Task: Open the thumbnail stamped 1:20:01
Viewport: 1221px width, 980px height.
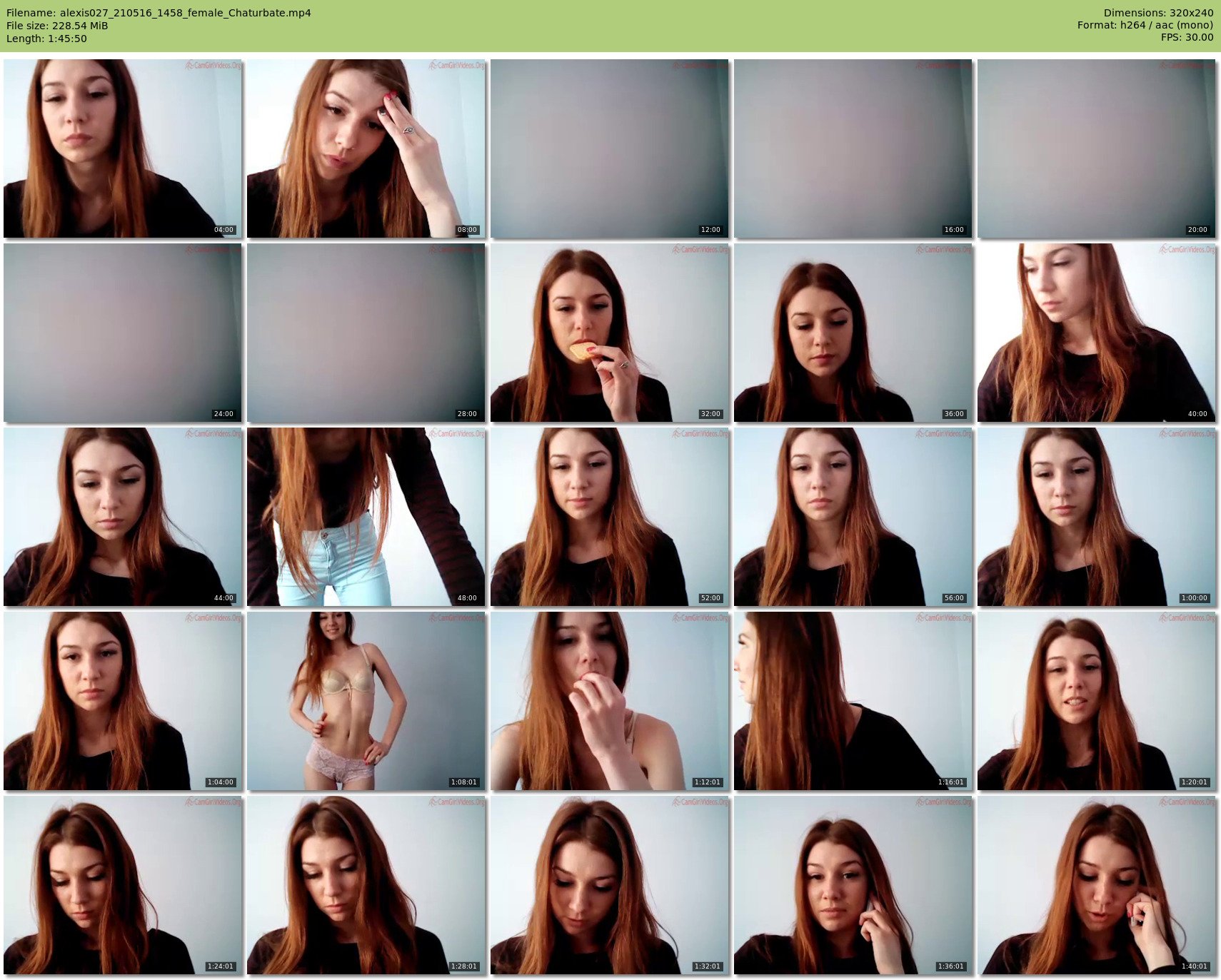Action: (x=1097, y=701)
